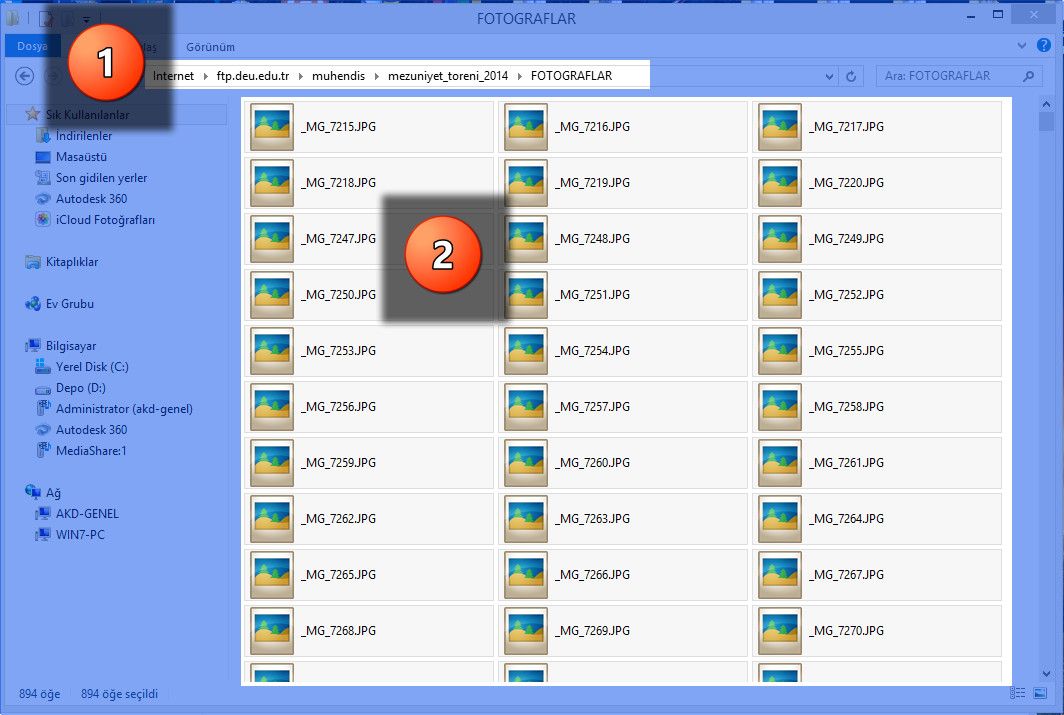Select the _MG_7260.JPG image icon
The height and width of the screenshot is (715, 1064).
coord(526,463)
